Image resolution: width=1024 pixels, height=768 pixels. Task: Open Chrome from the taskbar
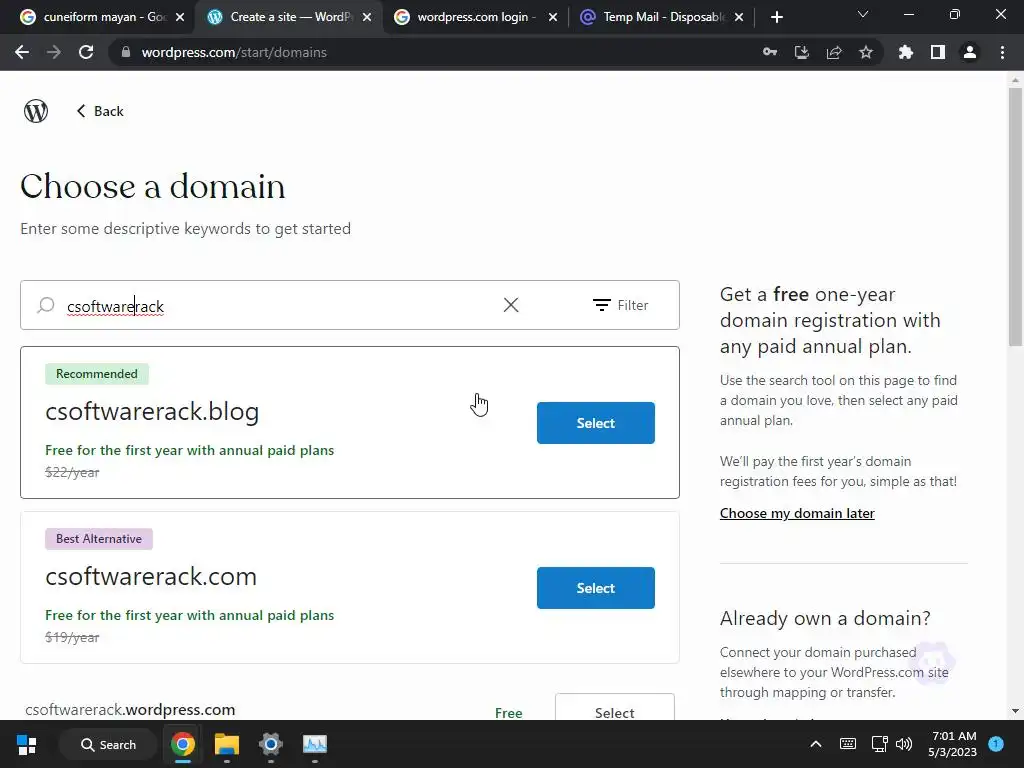click(x=183, y=744)
